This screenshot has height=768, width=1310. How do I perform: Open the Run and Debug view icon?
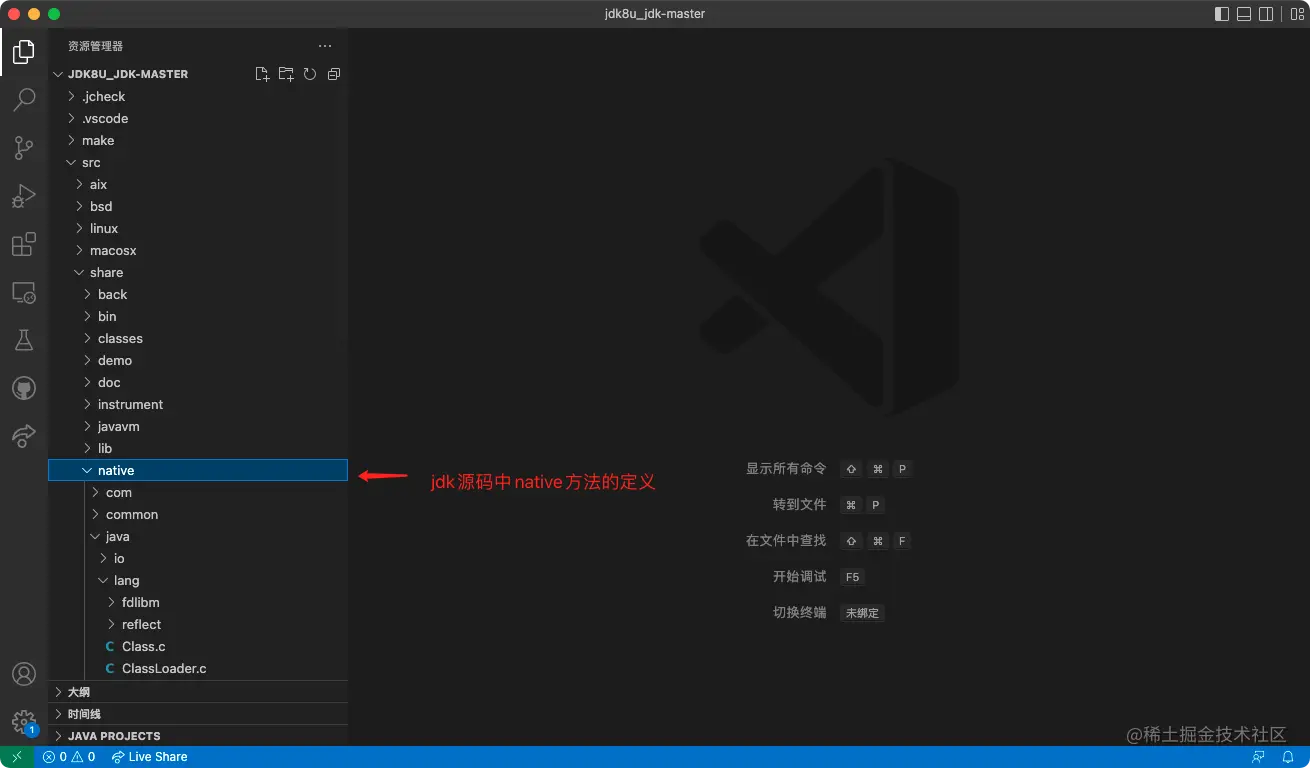(24, 196)
